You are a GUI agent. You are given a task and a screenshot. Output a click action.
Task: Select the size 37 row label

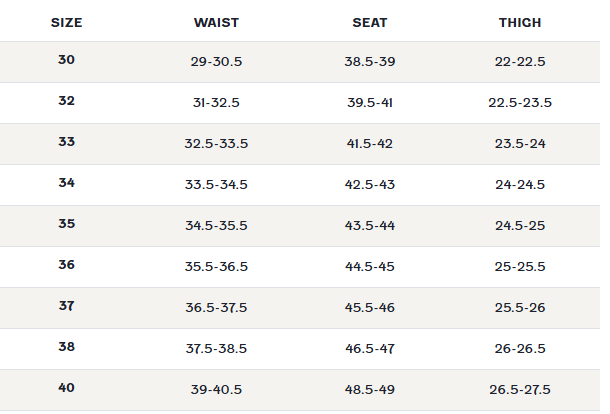click(67, 306)
